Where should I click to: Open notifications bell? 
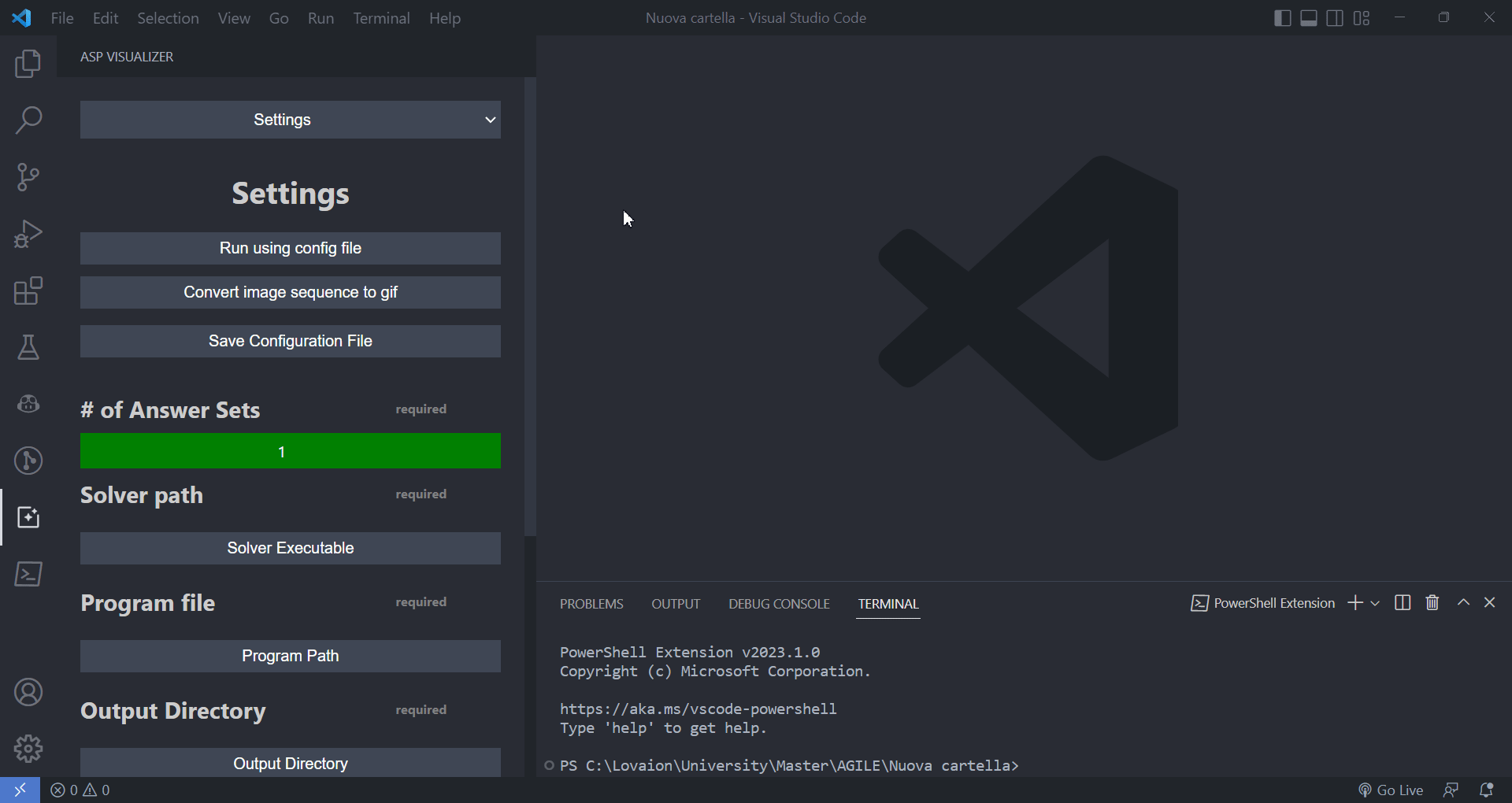click(1487, 790)
